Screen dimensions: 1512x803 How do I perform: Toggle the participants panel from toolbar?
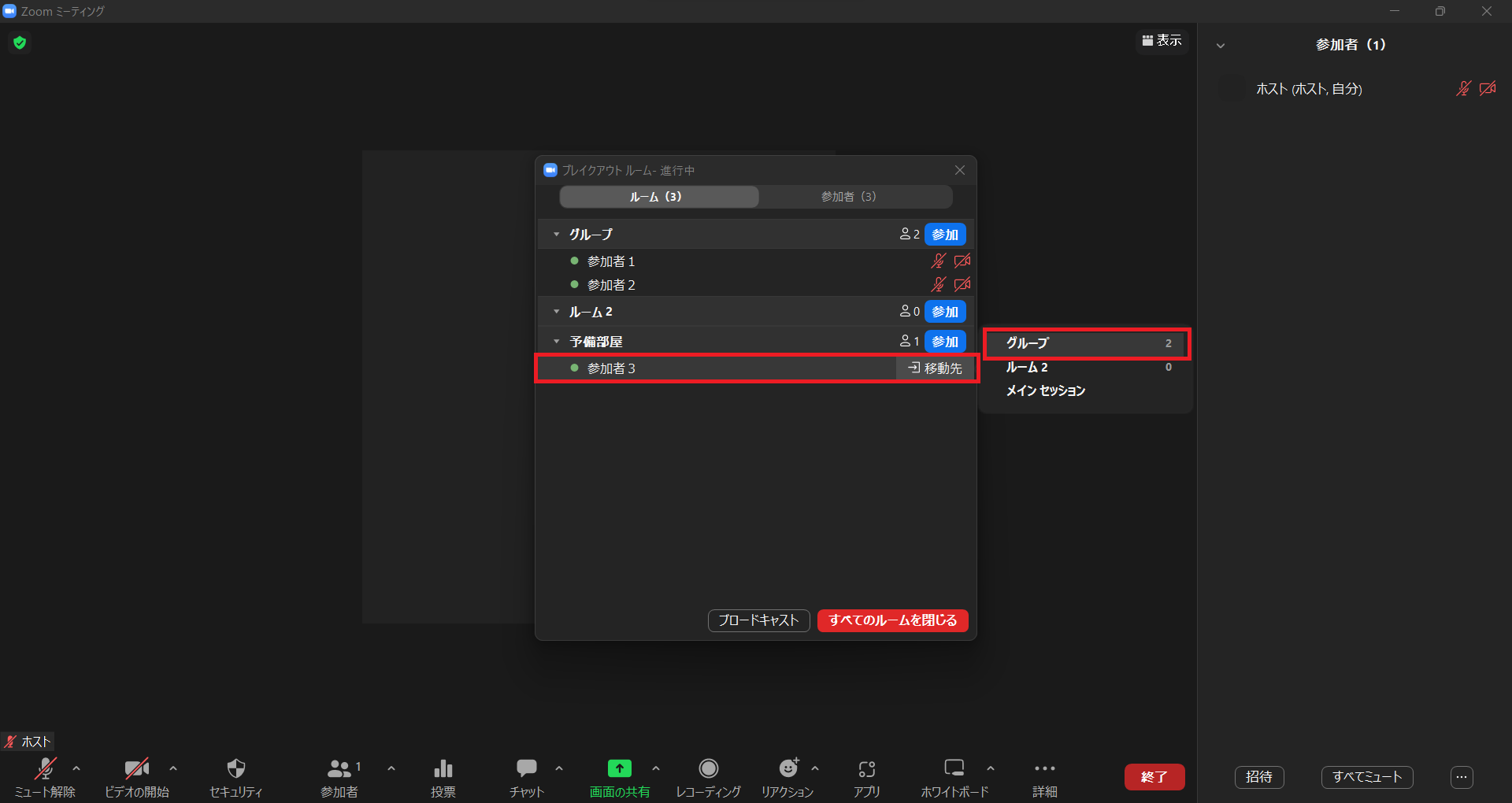tap(339, 769)
